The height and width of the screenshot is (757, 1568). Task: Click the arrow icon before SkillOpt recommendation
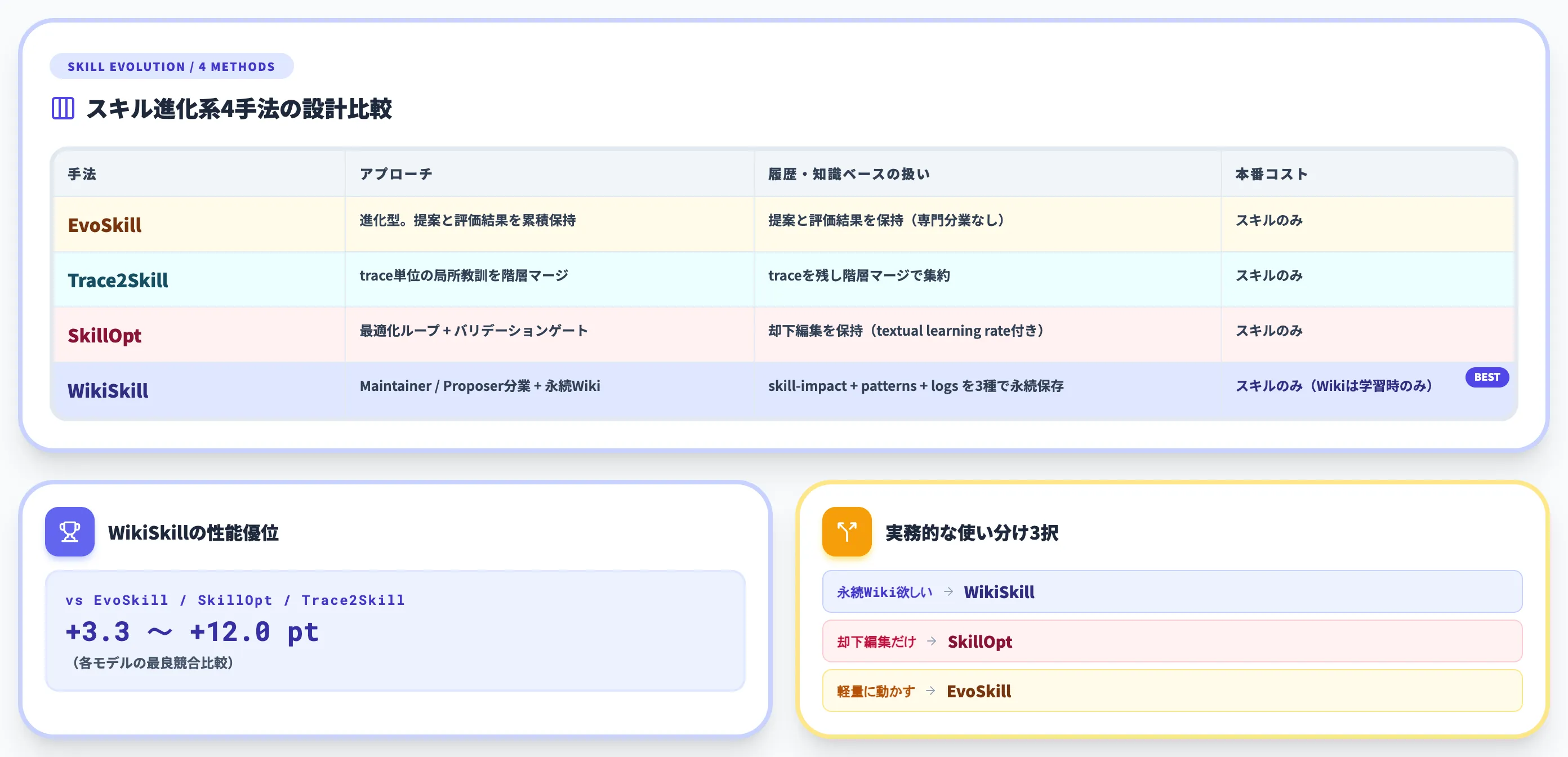coord(932,641)
